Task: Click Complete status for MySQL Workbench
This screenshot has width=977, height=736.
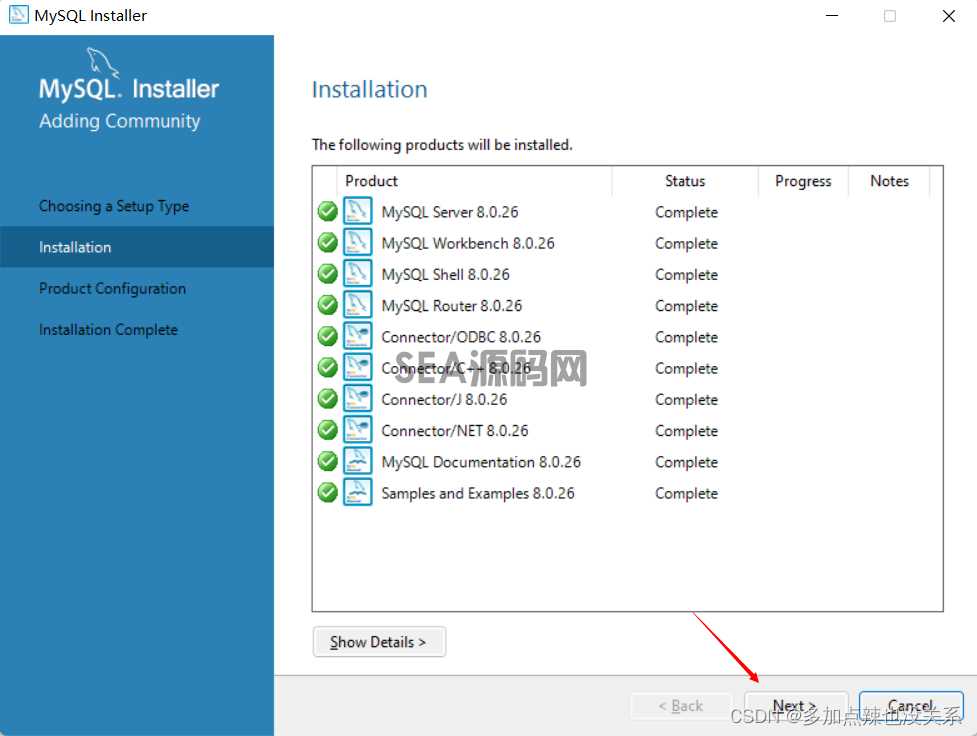Action: click(x=686, y=244)
